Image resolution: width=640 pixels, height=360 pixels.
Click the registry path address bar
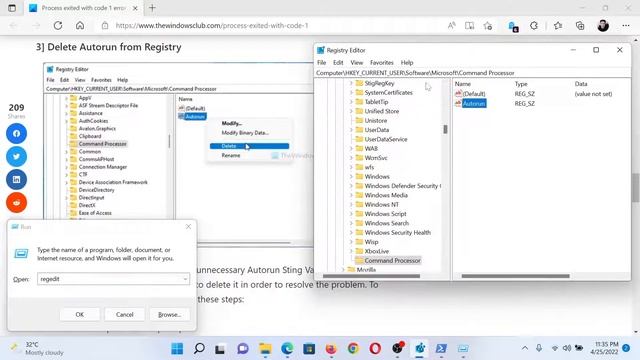(x=473, y=73)
